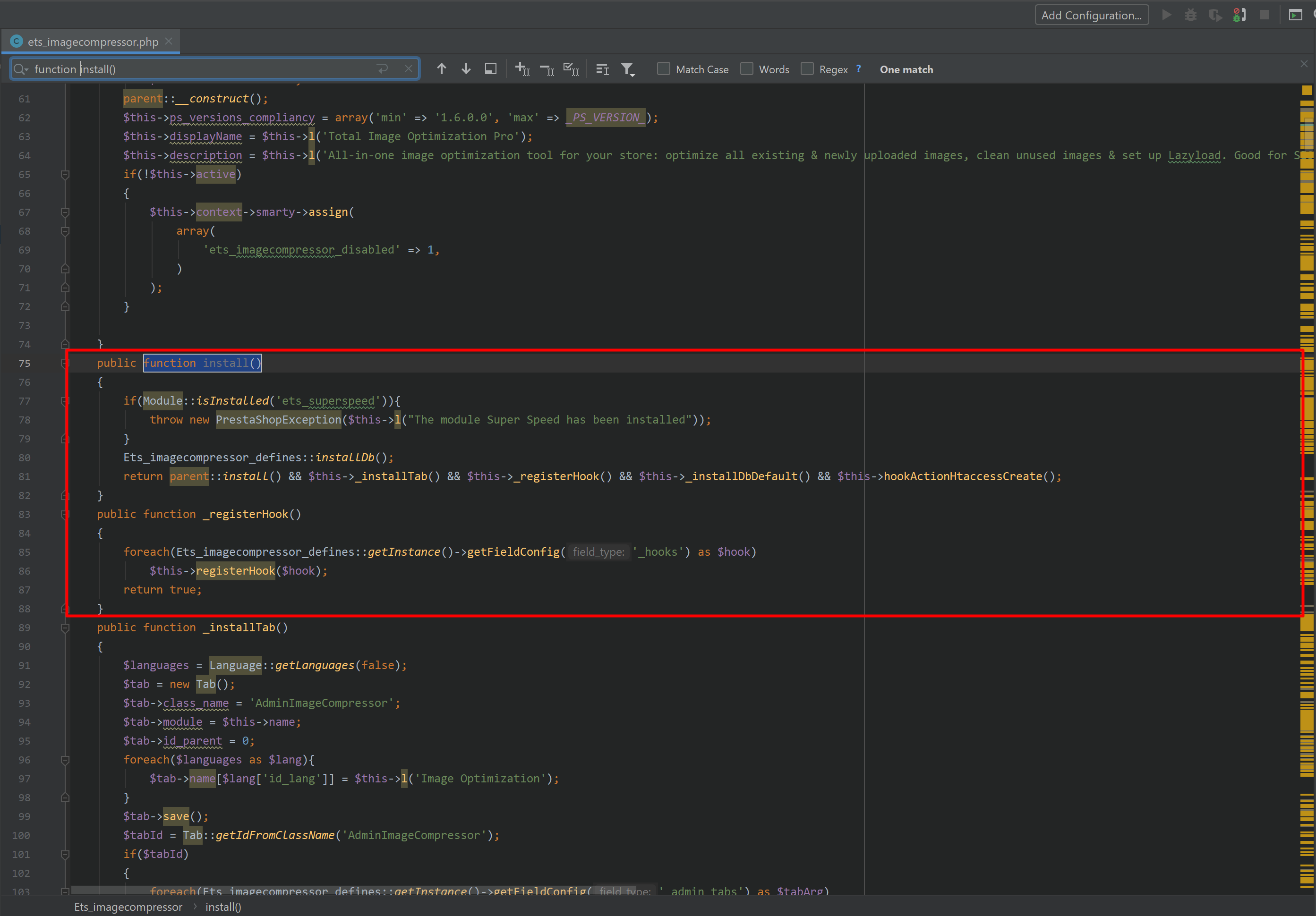
Task: Click the 'One match' result label
Action: click(x=906, y=69)
